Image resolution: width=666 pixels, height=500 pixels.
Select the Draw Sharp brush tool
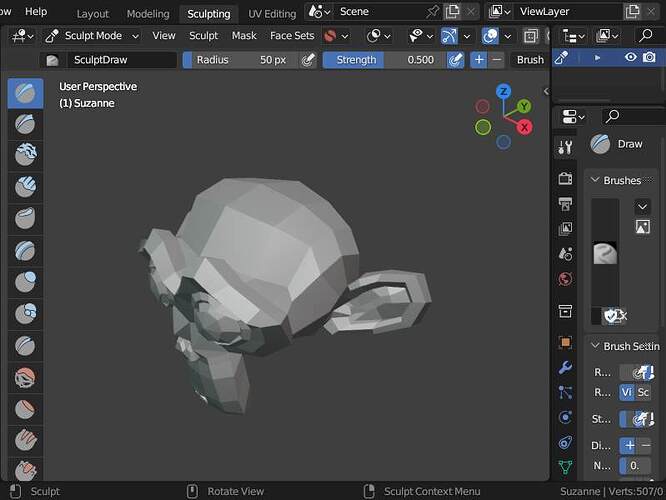coord(25,124)
